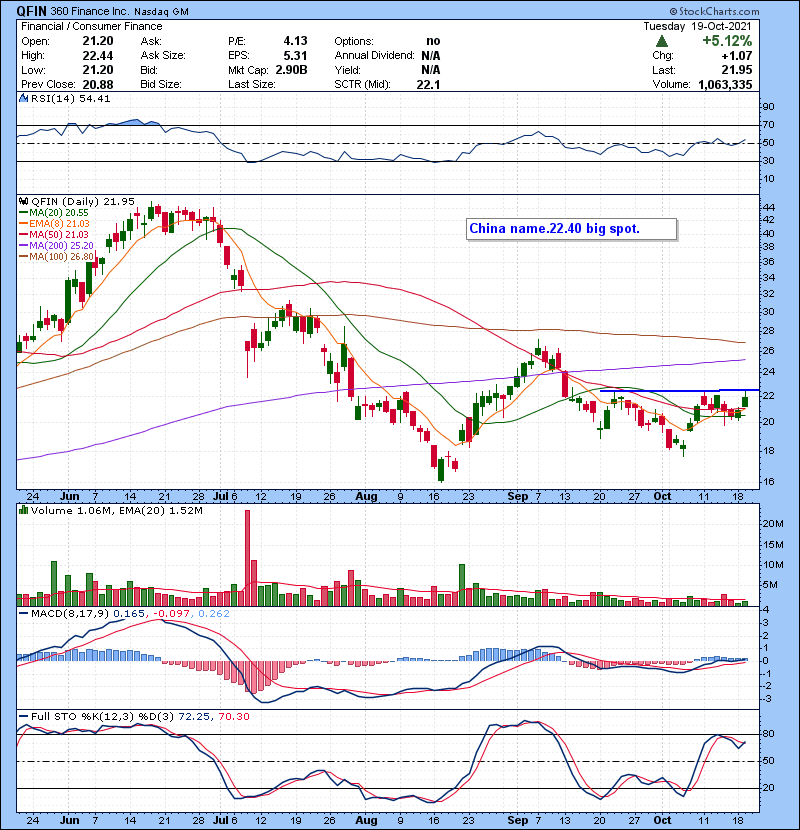
Task: Click the Sep label on the price chart axis
Action: [517, 496]
